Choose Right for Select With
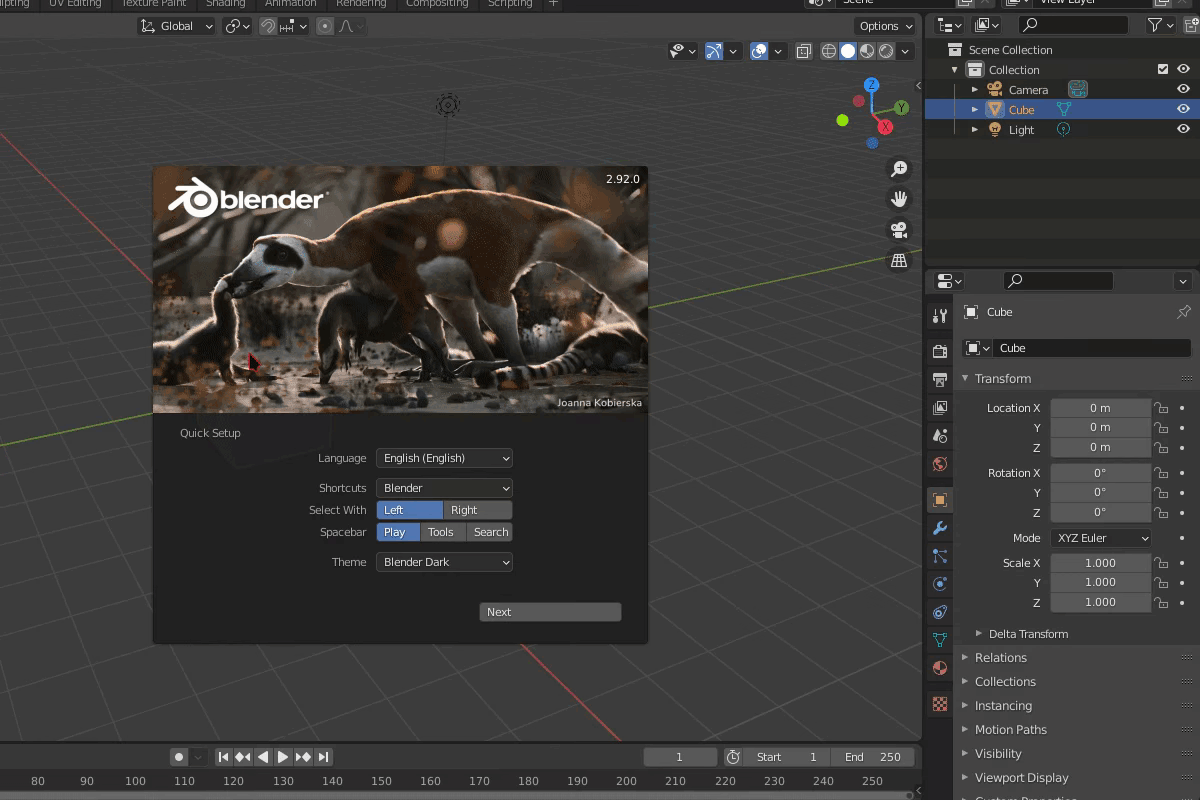1200x800 pixels. click(478, 510)
